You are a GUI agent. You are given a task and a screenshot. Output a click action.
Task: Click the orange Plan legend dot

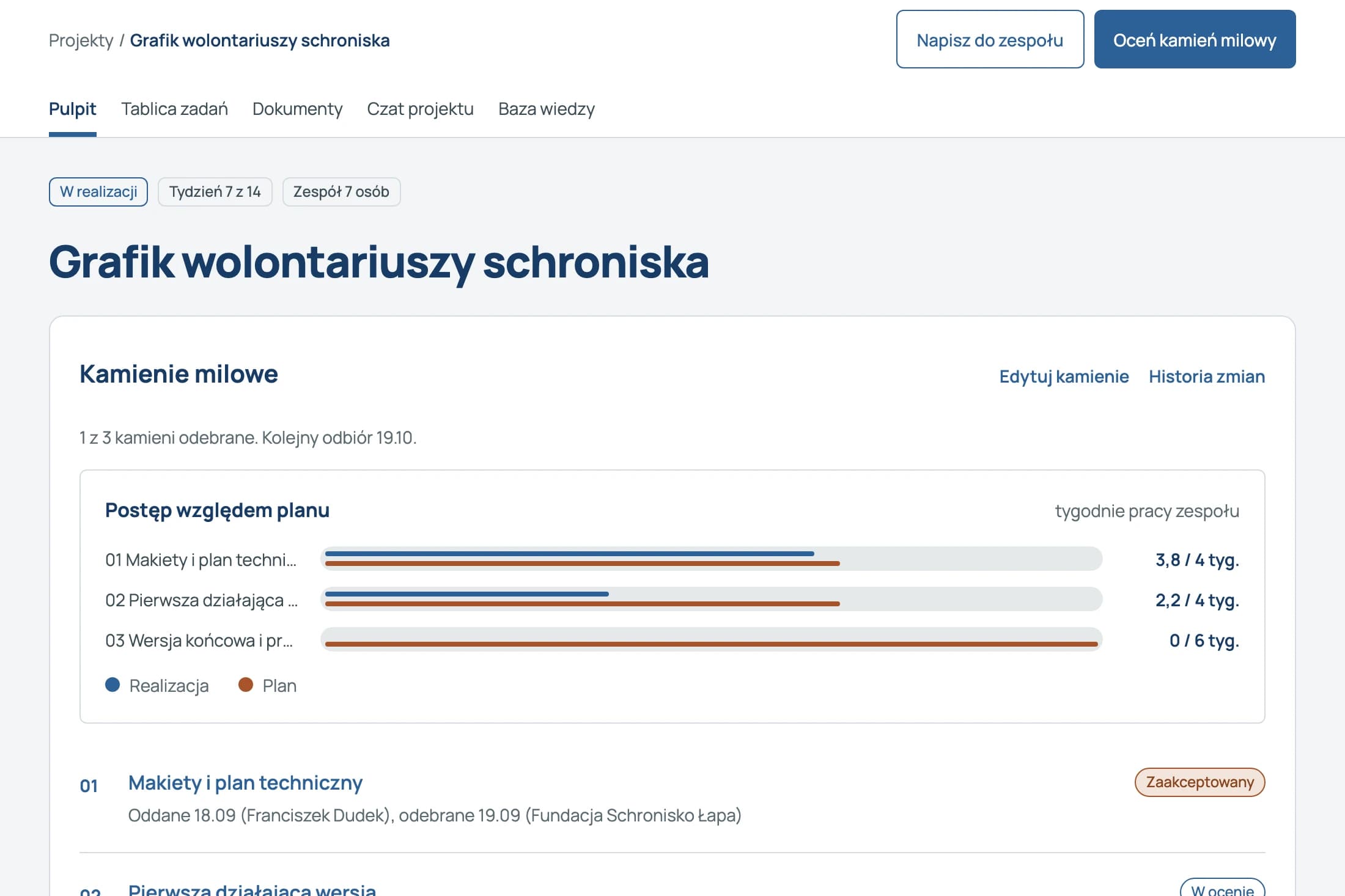[246, 685]
